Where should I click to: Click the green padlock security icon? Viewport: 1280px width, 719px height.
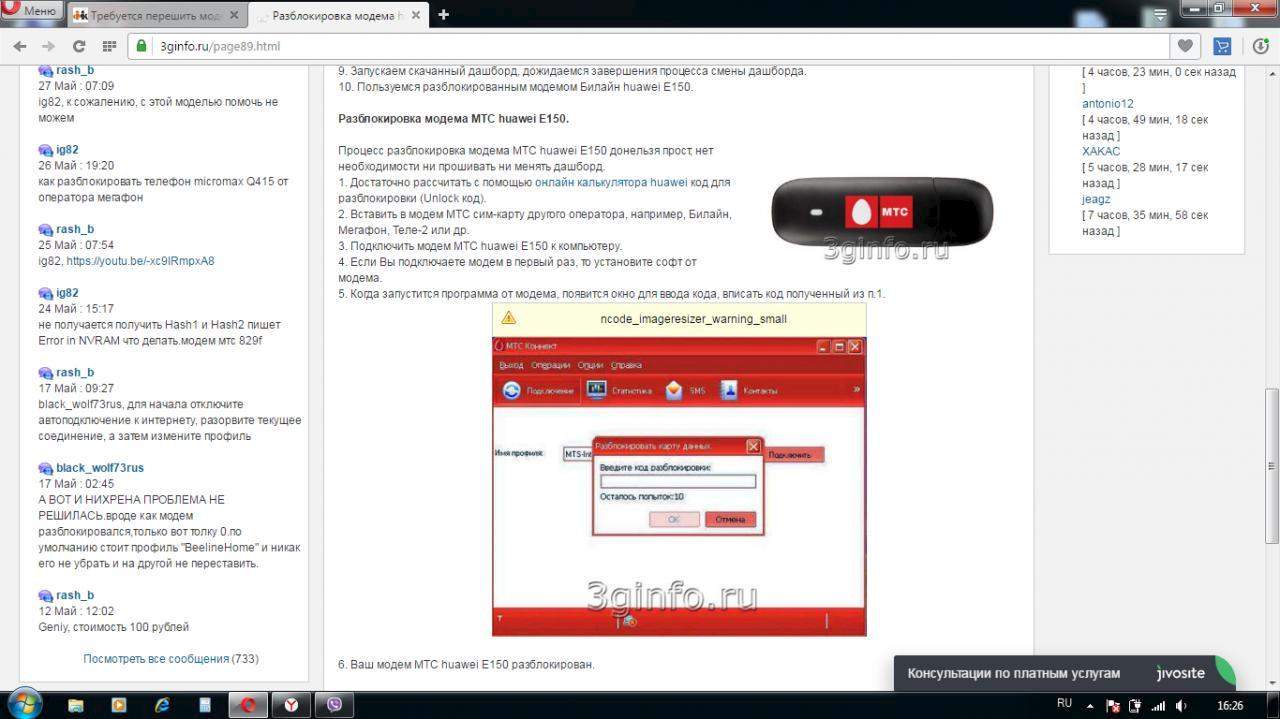coord(142,46)
